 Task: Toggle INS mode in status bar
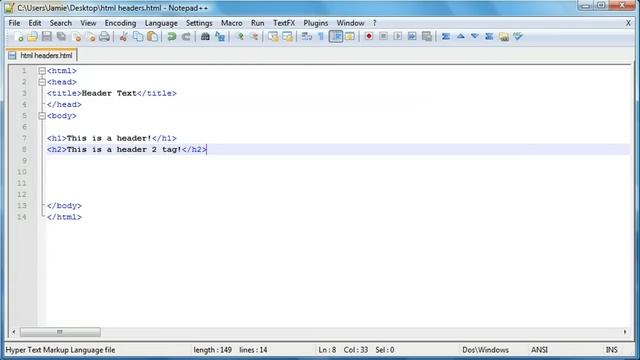(x=611, y=350)
